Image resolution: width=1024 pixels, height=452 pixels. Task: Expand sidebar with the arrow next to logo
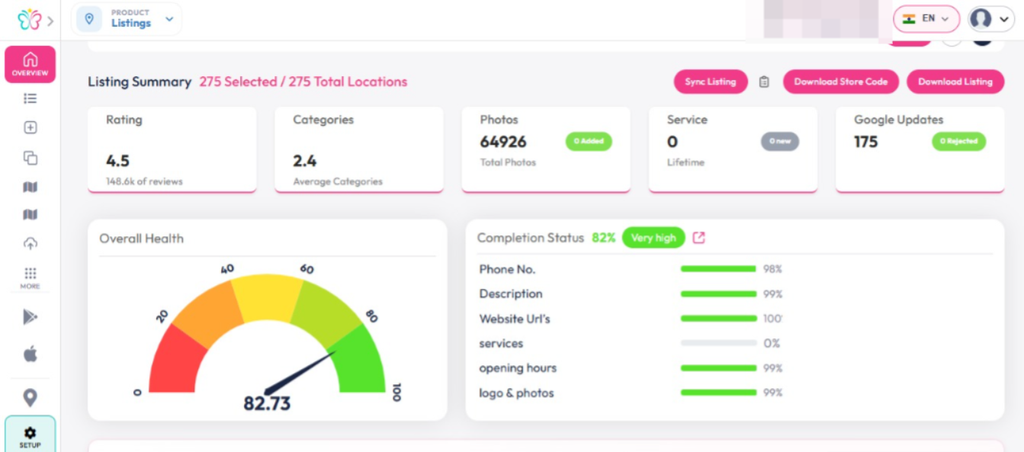(50, 21)
